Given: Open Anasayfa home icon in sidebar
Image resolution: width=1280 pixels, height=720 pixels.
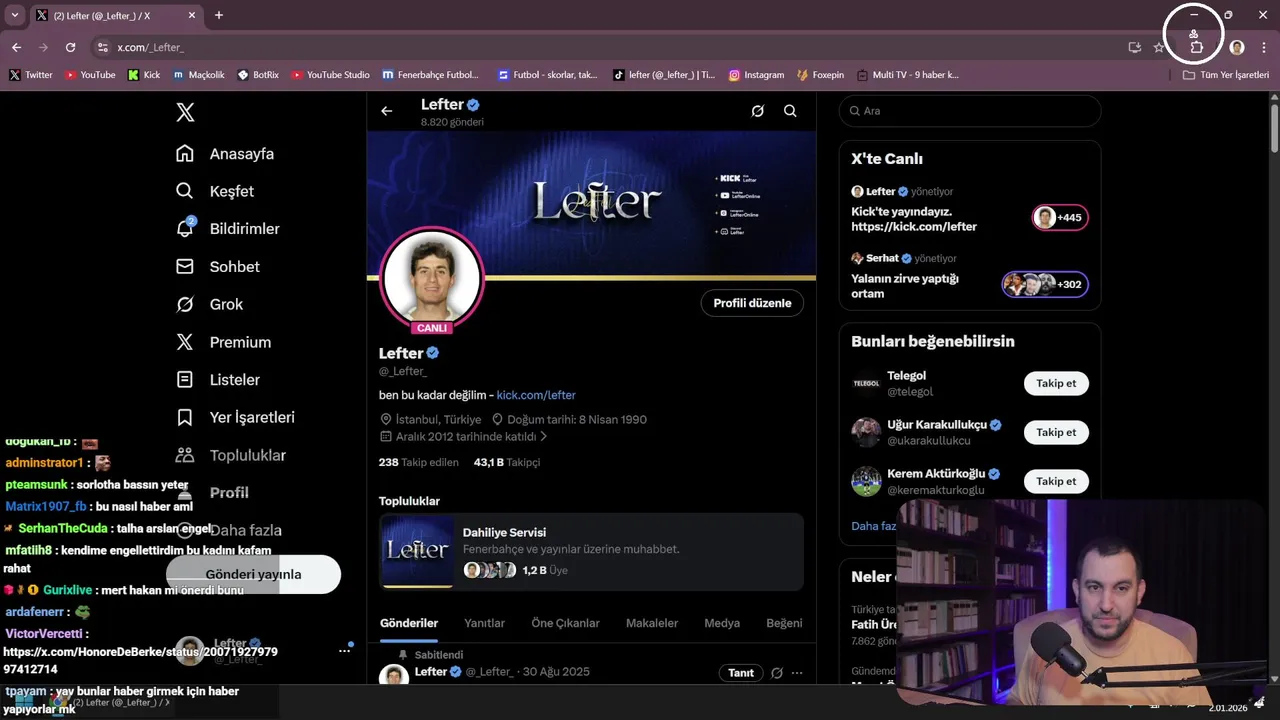Looking at the screenshot, I should pos(185,153).
